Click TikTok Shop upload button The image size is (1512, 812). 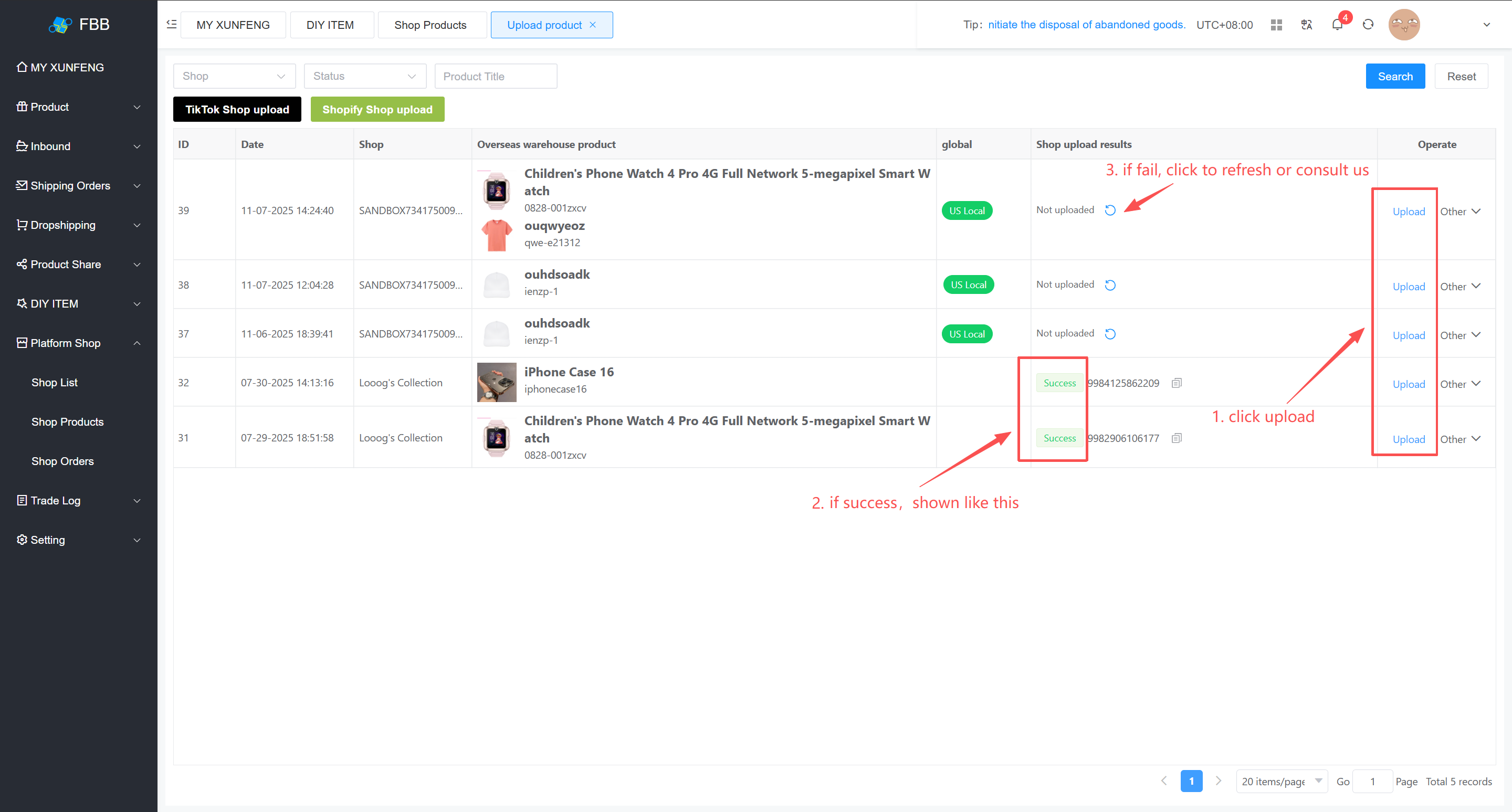coord(237,109)
